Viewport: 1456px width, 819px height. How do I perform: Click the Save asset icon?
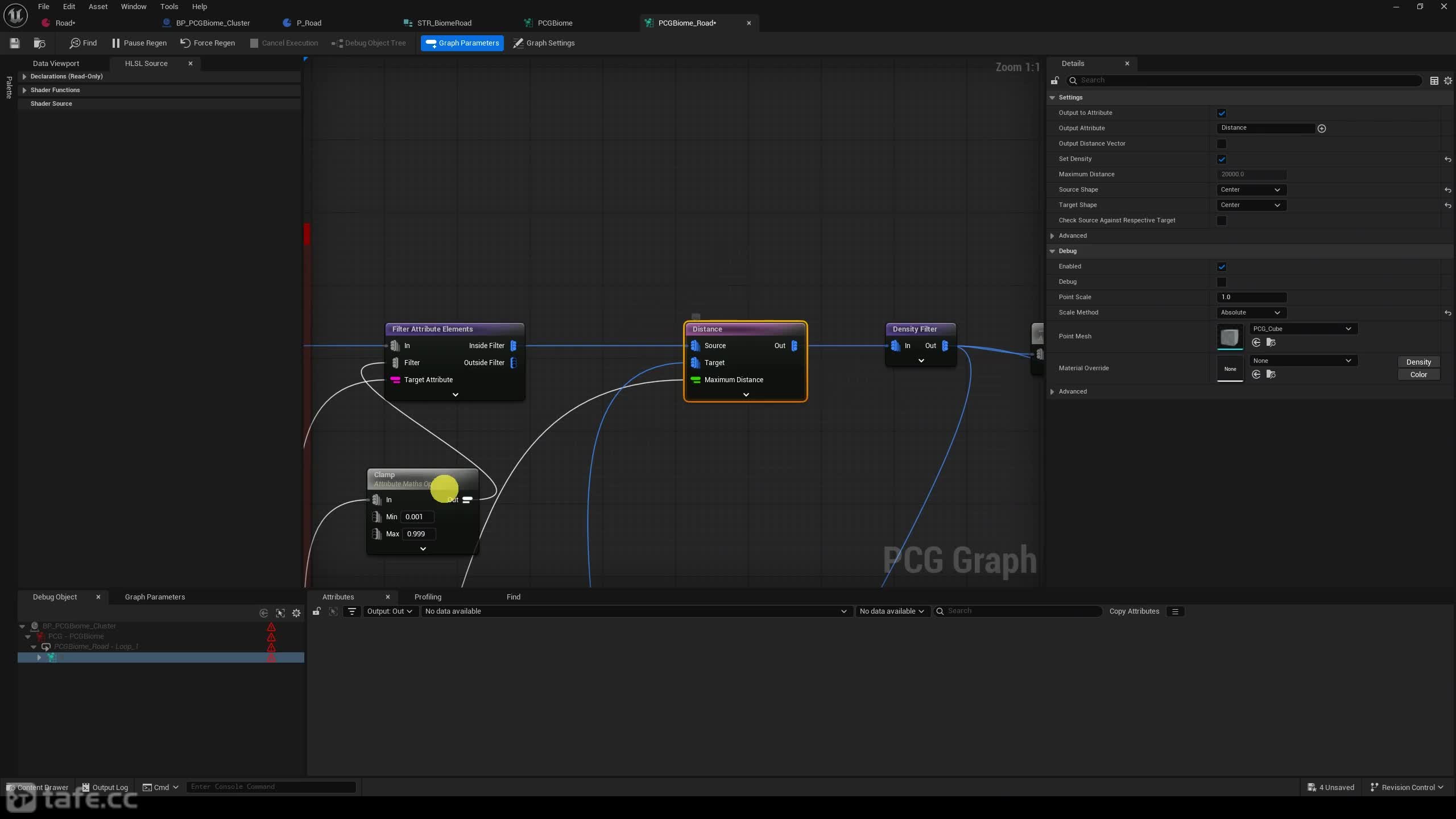[15, 43]
